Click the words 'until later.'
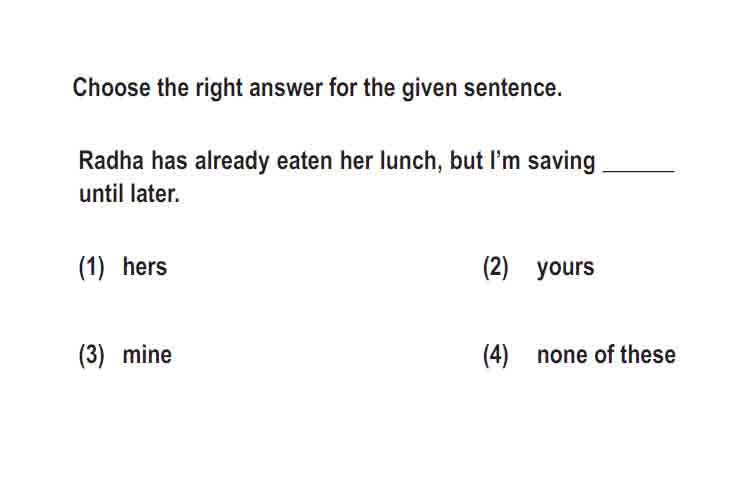 [129, 194]
